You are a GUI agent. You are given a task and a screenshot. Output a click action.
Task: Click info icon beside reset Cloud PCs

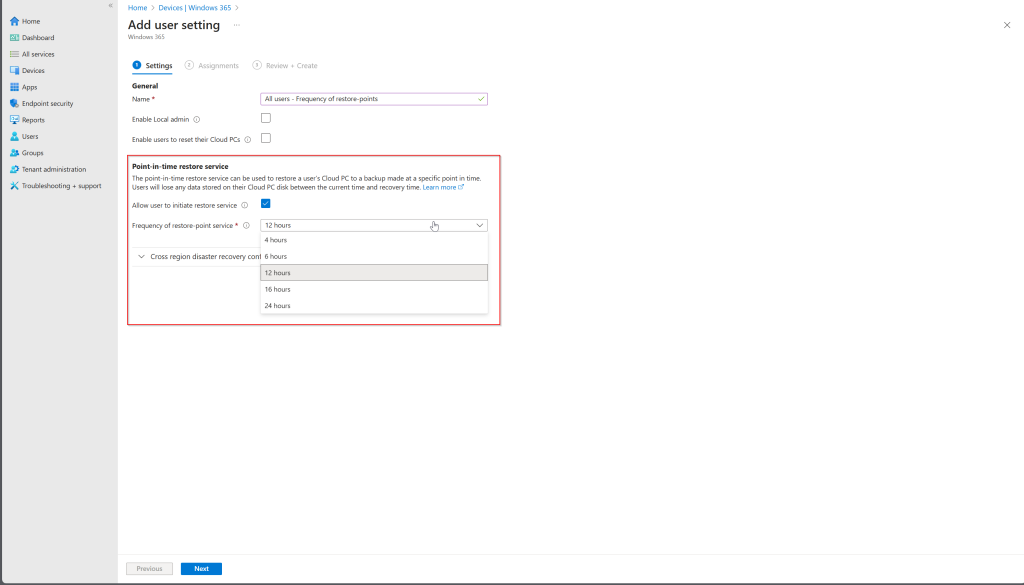coord(248,140)
